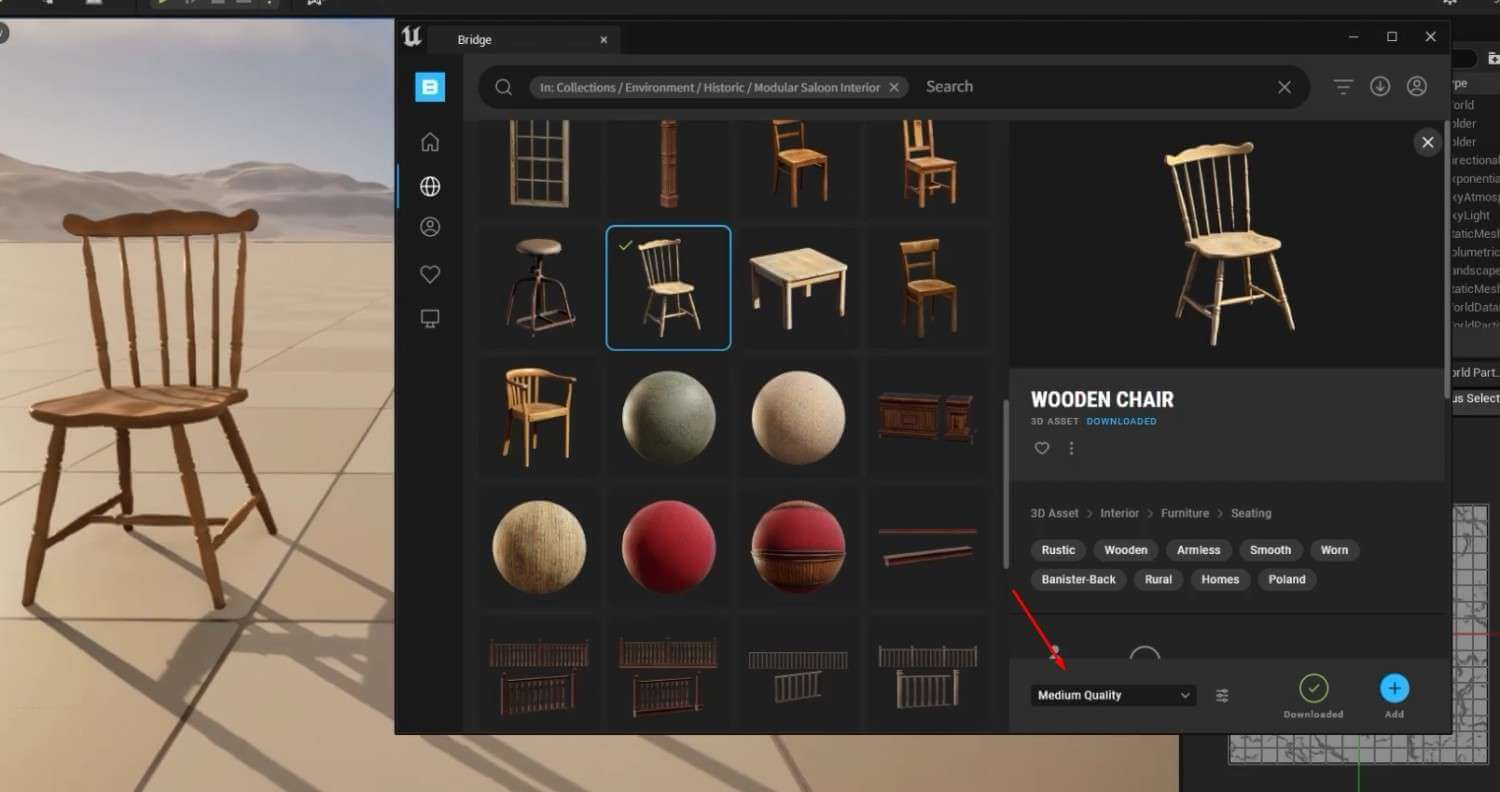
Task: Select the checked spindle-back chair thumbnail
Action: coord(668,287)
